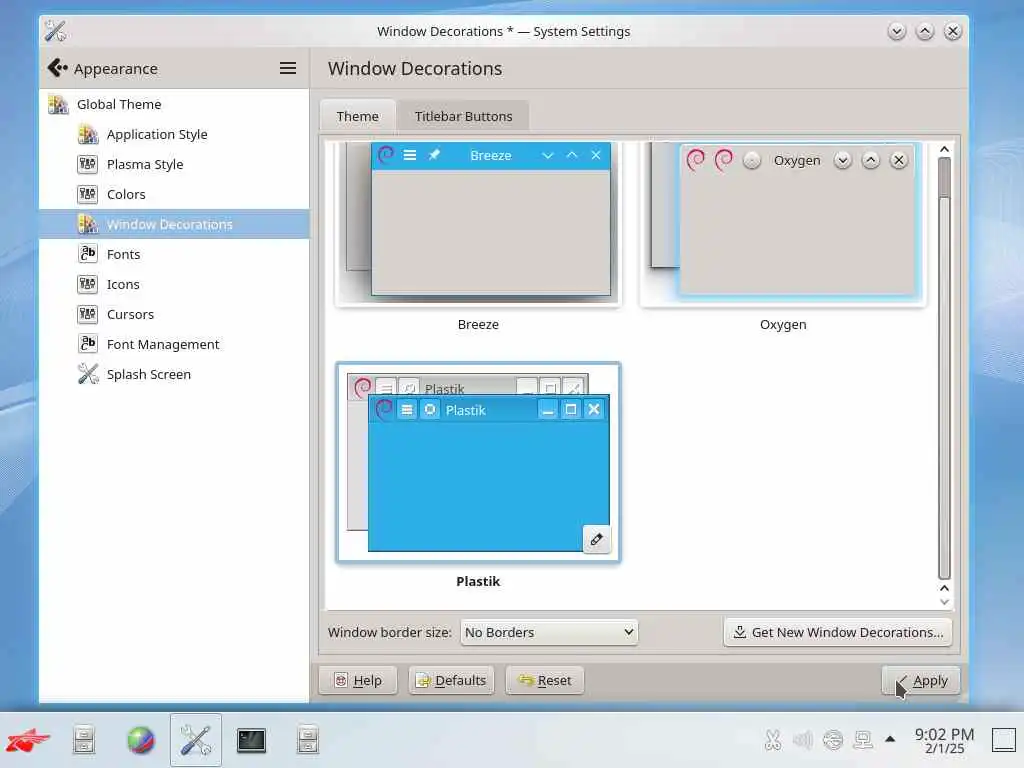This screenshot has height=768, width=1024.
Task: Click the show desktop button in taskbar
Action: tap(1004, 740)
